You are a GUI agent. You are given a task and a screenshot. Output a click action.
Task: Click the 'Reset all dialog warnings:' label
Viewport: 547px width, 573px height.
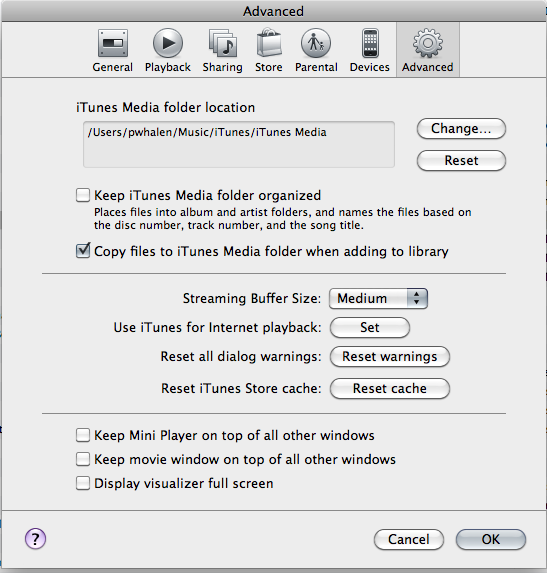(x=241, y=356)
